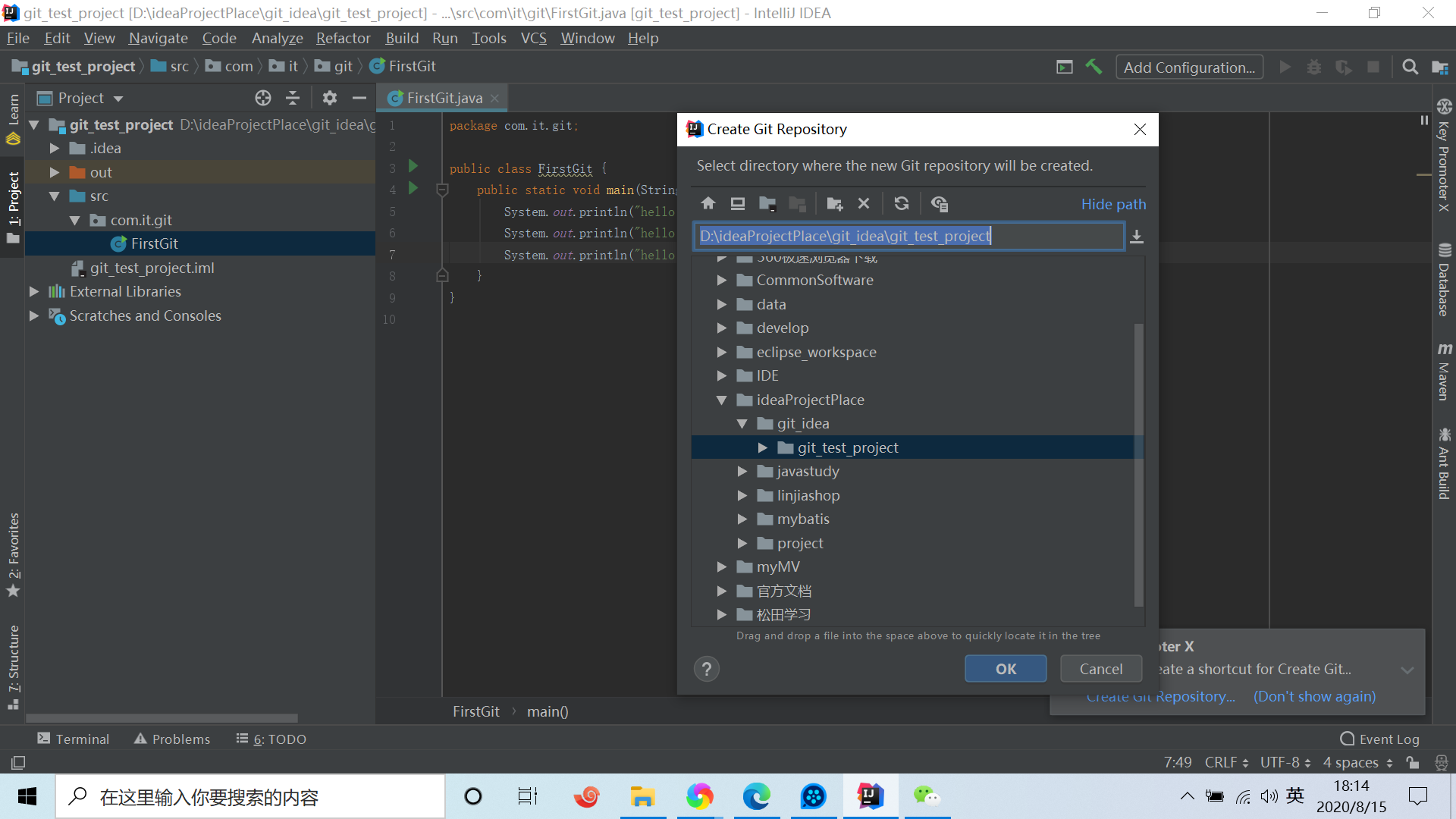Open the Event Log

[x=1380, y=739]
